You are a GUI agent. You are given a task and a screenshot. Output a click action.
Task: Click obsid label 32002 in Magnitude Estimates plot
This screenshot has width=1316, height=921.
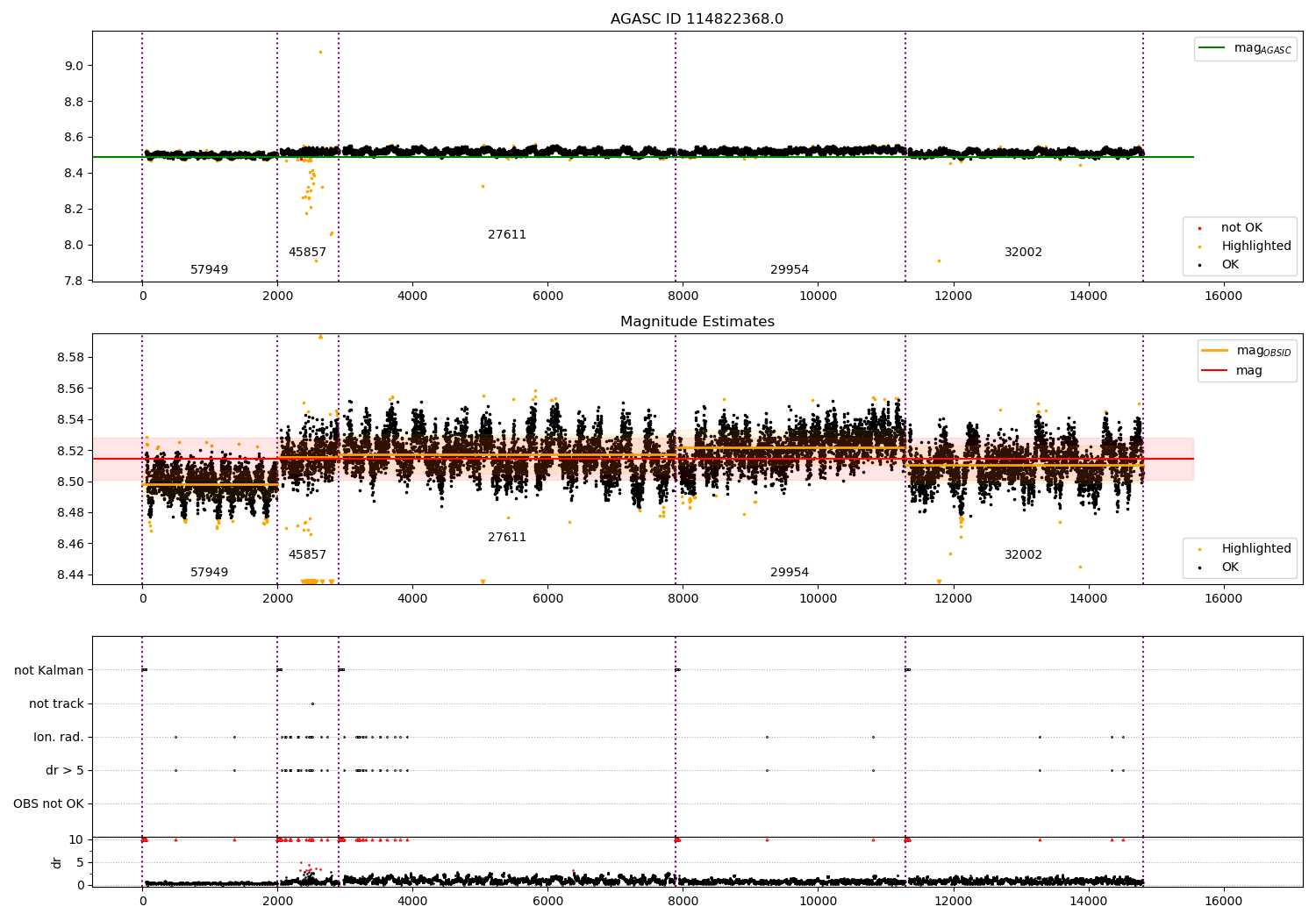point(1023,555)
